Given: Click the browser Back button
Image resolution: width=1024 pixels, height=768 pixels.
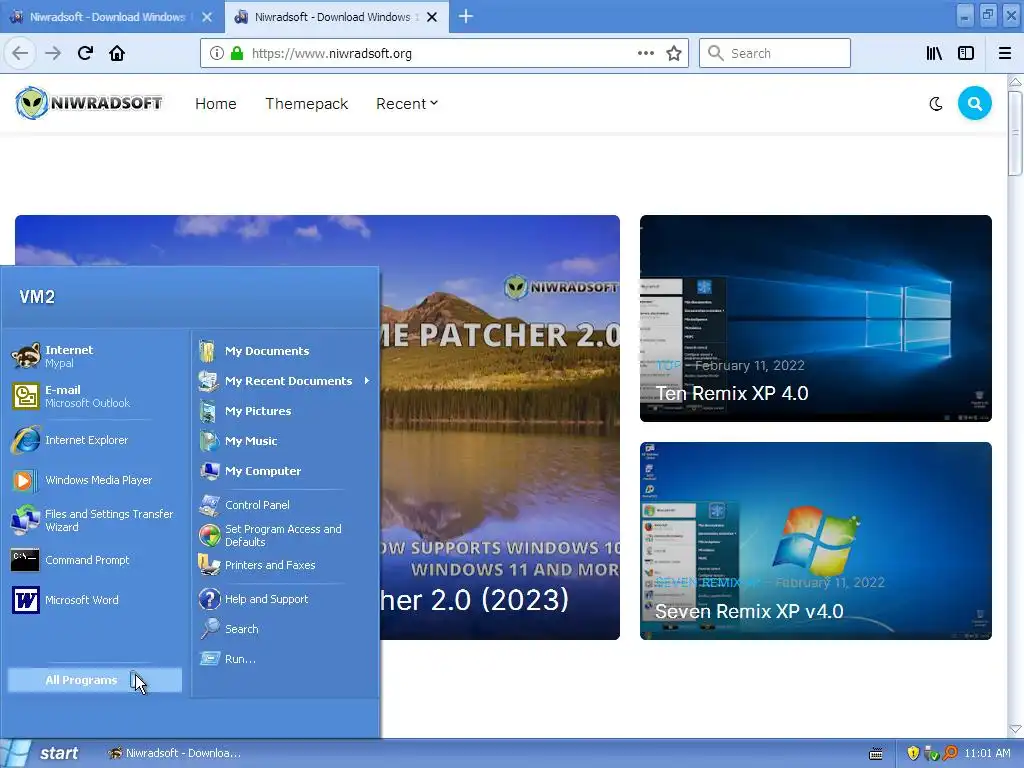Looking at the screenshot, I should point(20,53).
